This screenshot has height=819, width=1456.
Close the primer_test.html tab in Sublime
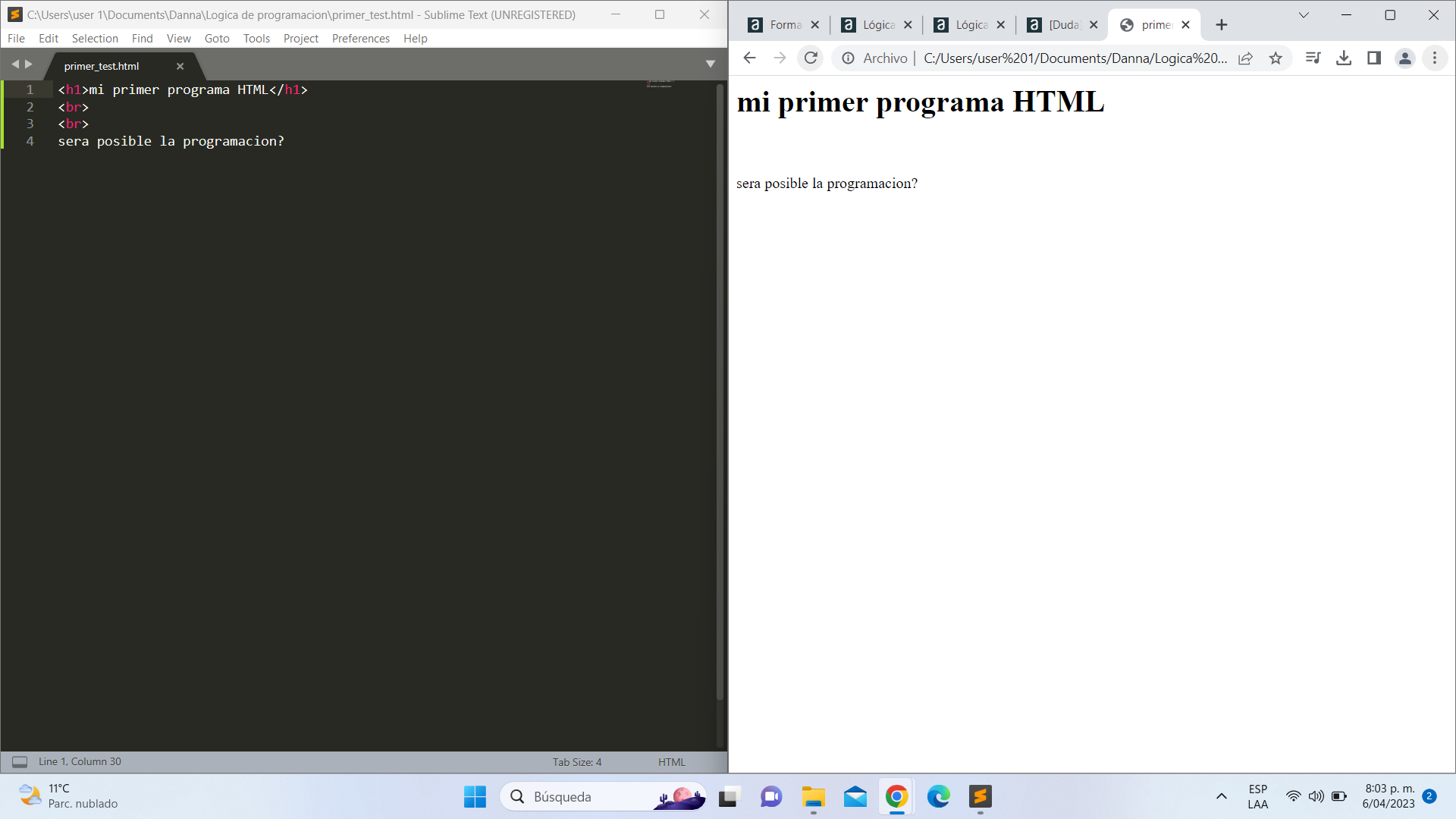coord(180,66)
